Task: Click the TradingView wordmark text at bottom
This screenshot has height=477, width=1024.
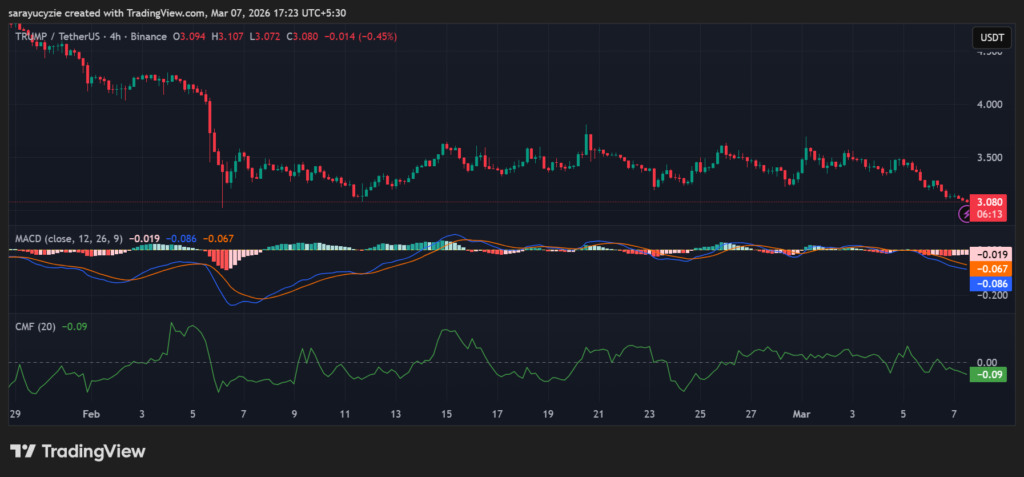Action: pyautogui.click(x=92, y=452)
